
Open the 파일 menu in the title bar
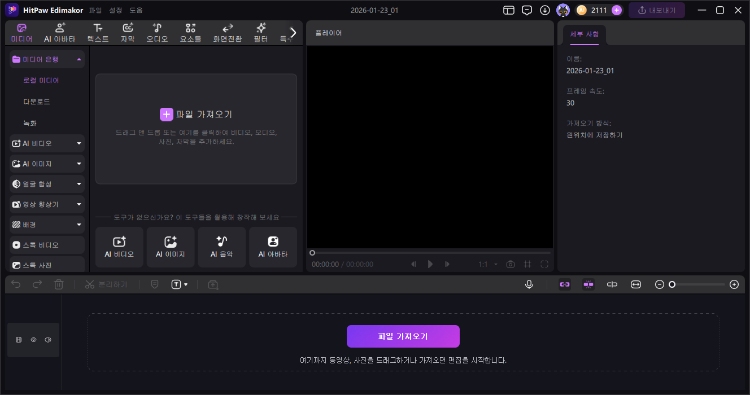(95, 10)
